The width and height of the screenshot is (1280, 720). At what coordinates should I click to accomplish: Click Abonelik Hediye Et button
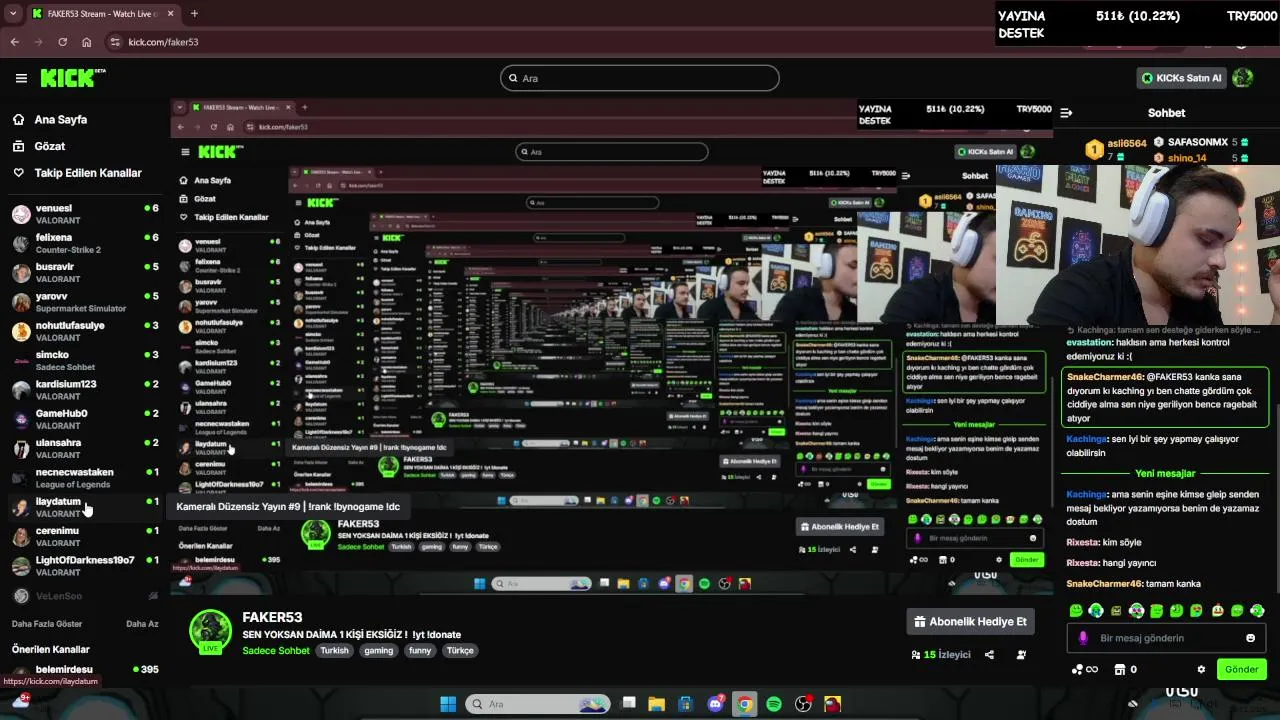click(x=970, y=622)
